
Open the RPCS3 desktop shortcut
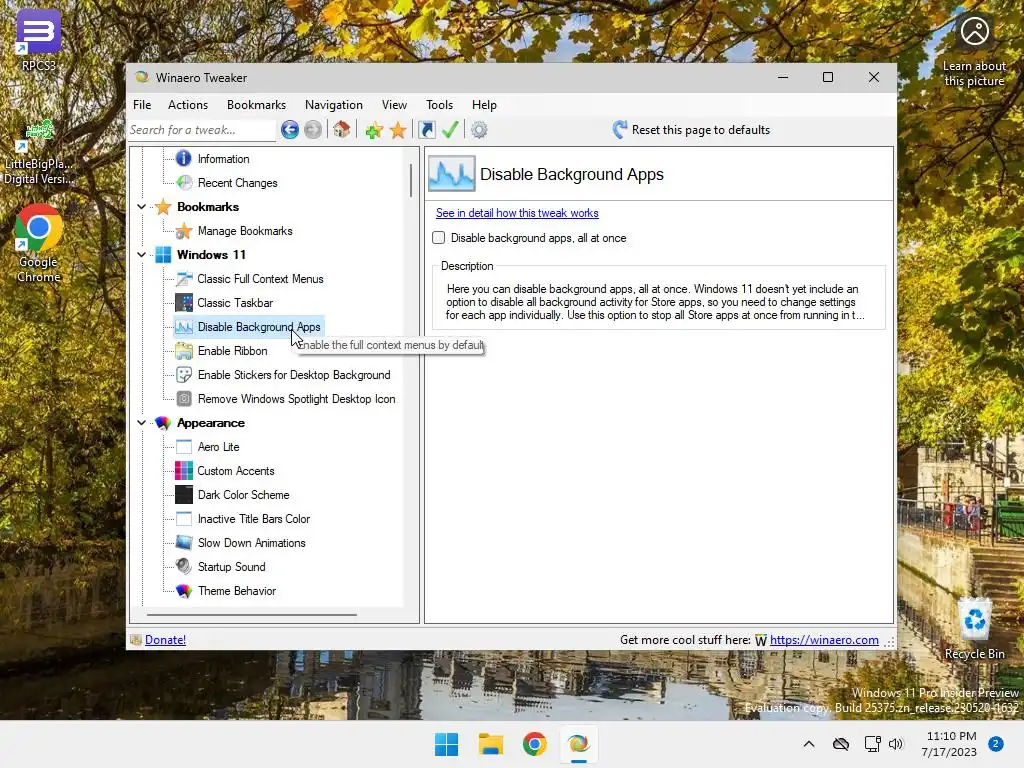pyautogui.click(x=39, y=40)
